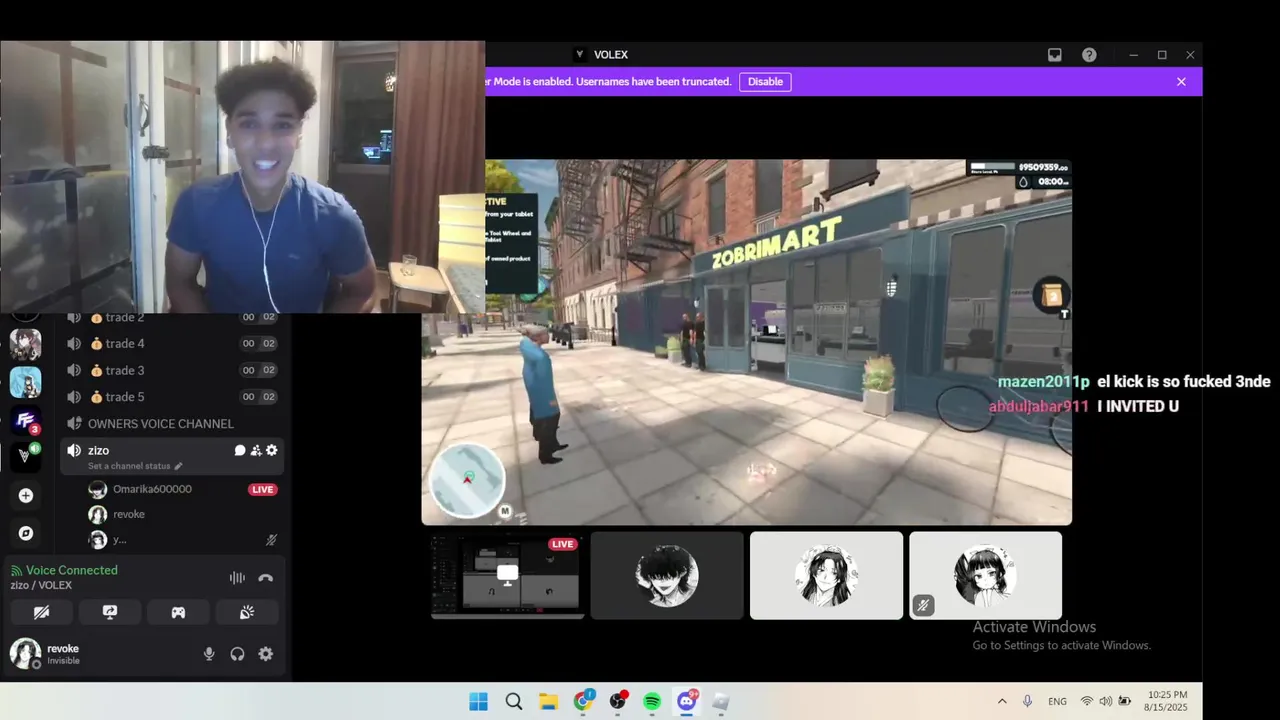Open the taskbar clock and date
Screen dimensions: 1280x720
[1167, 702]
